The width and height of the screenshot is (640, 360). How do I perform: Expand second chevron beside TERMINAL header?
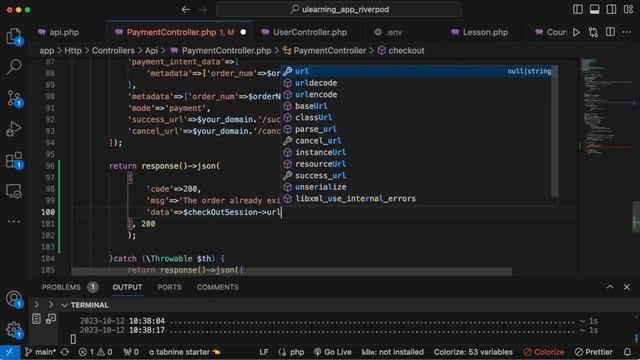pos(51,305)
